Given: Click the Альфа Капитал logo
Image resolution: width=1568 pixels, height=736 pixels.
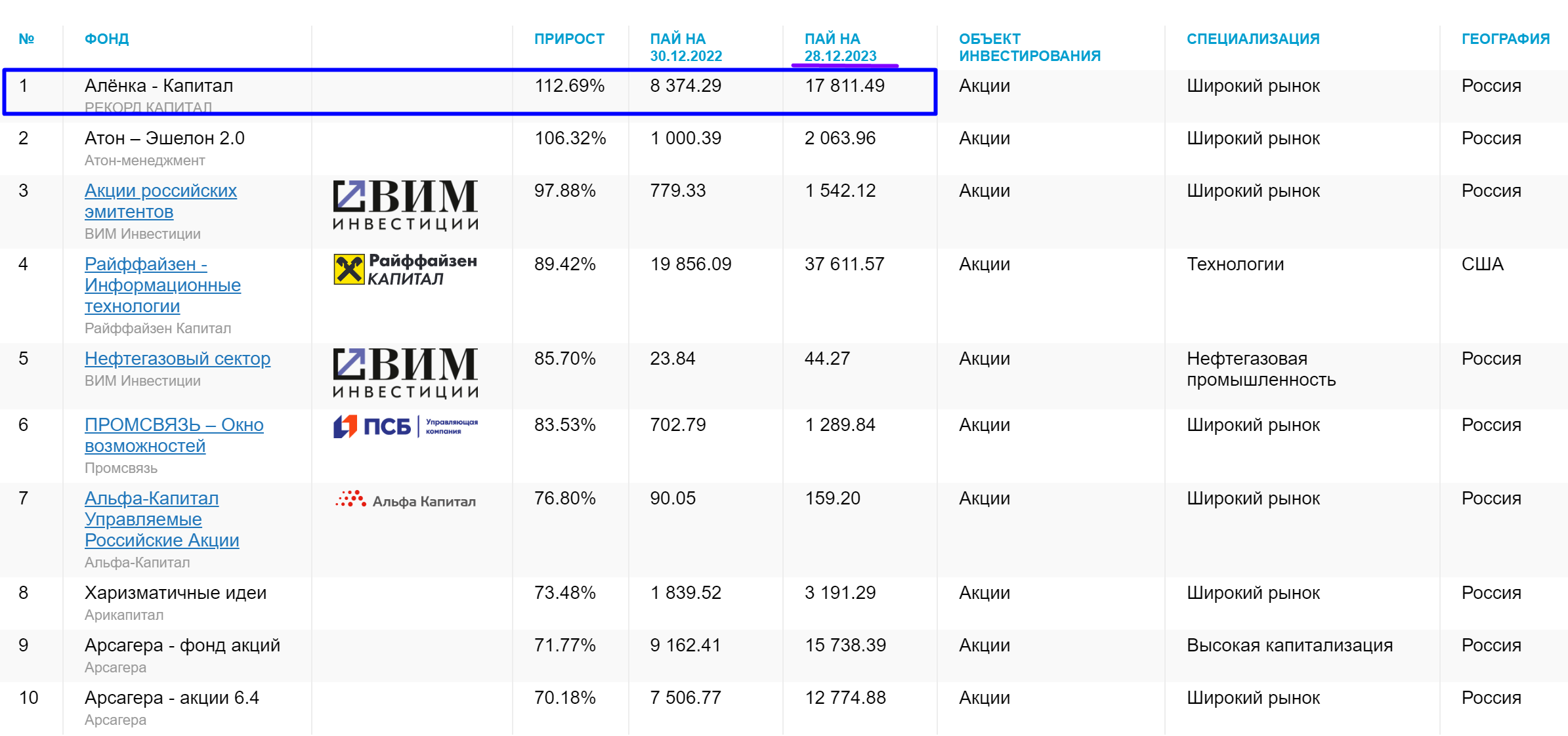Looking at the screenshot, I should pyautogui.click(x=406, y=500).
